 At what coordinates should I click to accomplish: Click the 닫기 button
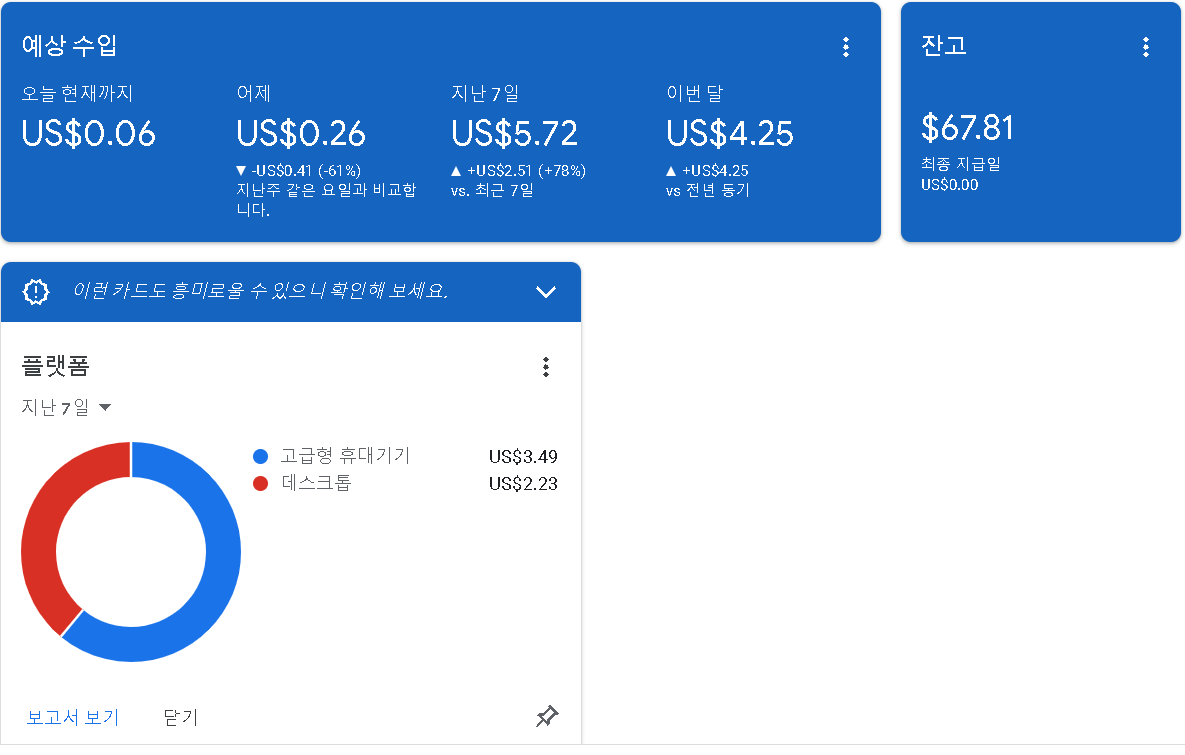[x=181, y=717]
